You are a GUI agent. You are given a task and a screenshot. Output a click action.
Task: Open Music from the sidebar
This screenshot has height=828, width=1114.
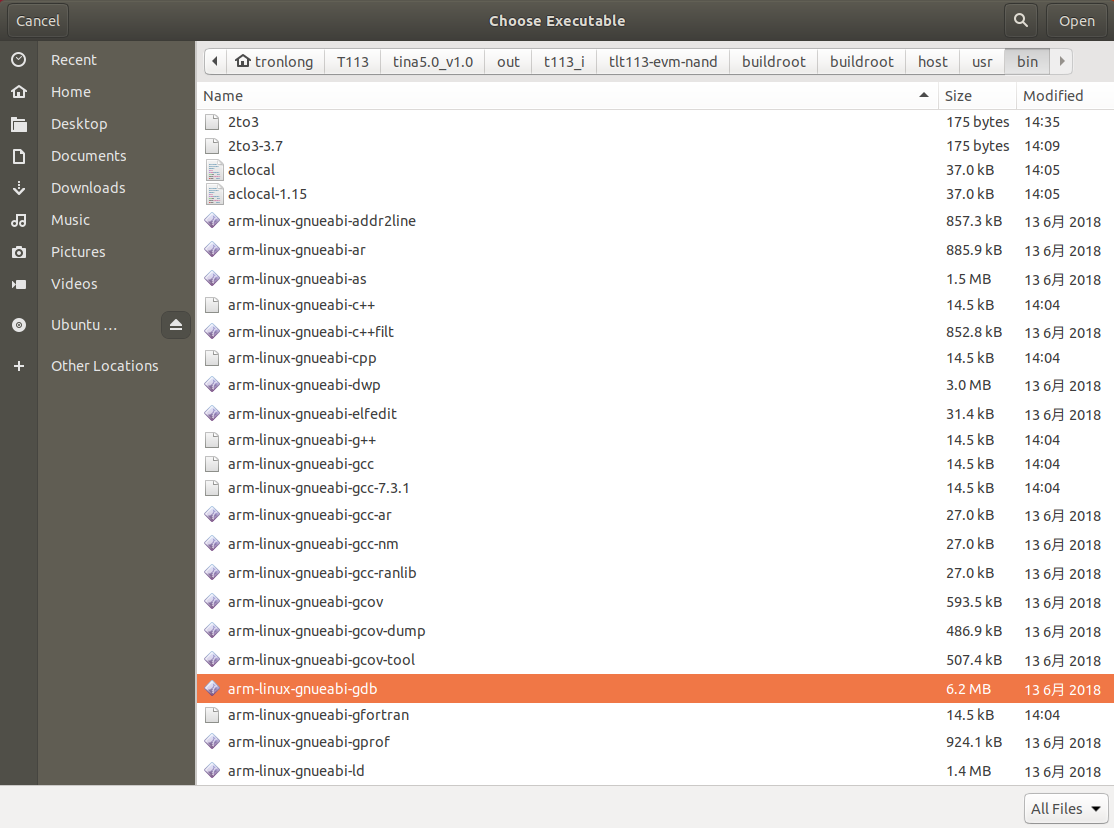coord(71,220)
